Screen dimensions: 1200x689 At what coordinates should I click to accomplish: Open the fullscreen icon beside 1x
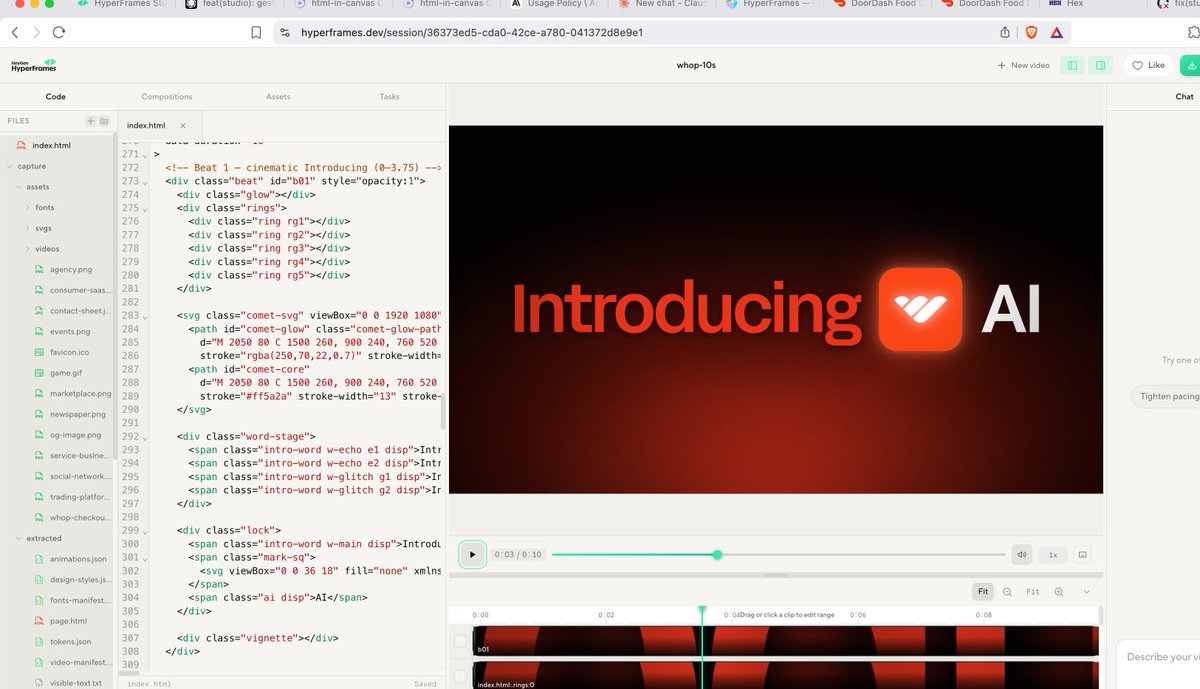(x=1083, y=554)
